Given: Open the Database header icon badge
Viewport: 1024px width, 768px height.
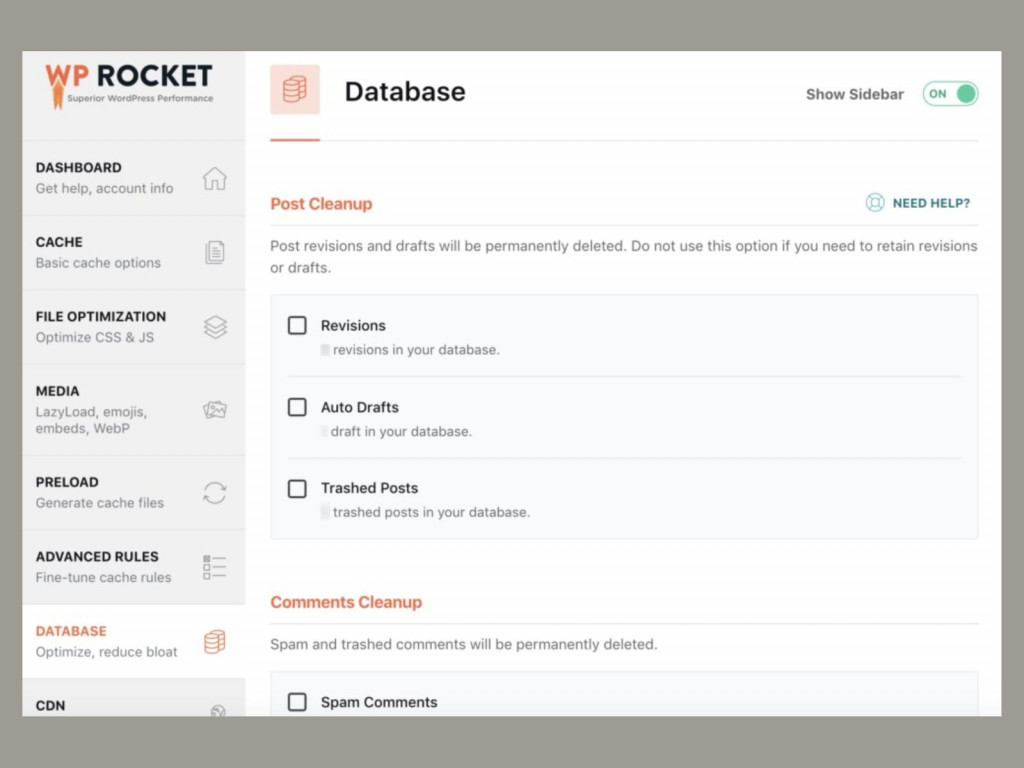Looking at the screenshot, I should (x=295, y=88).
